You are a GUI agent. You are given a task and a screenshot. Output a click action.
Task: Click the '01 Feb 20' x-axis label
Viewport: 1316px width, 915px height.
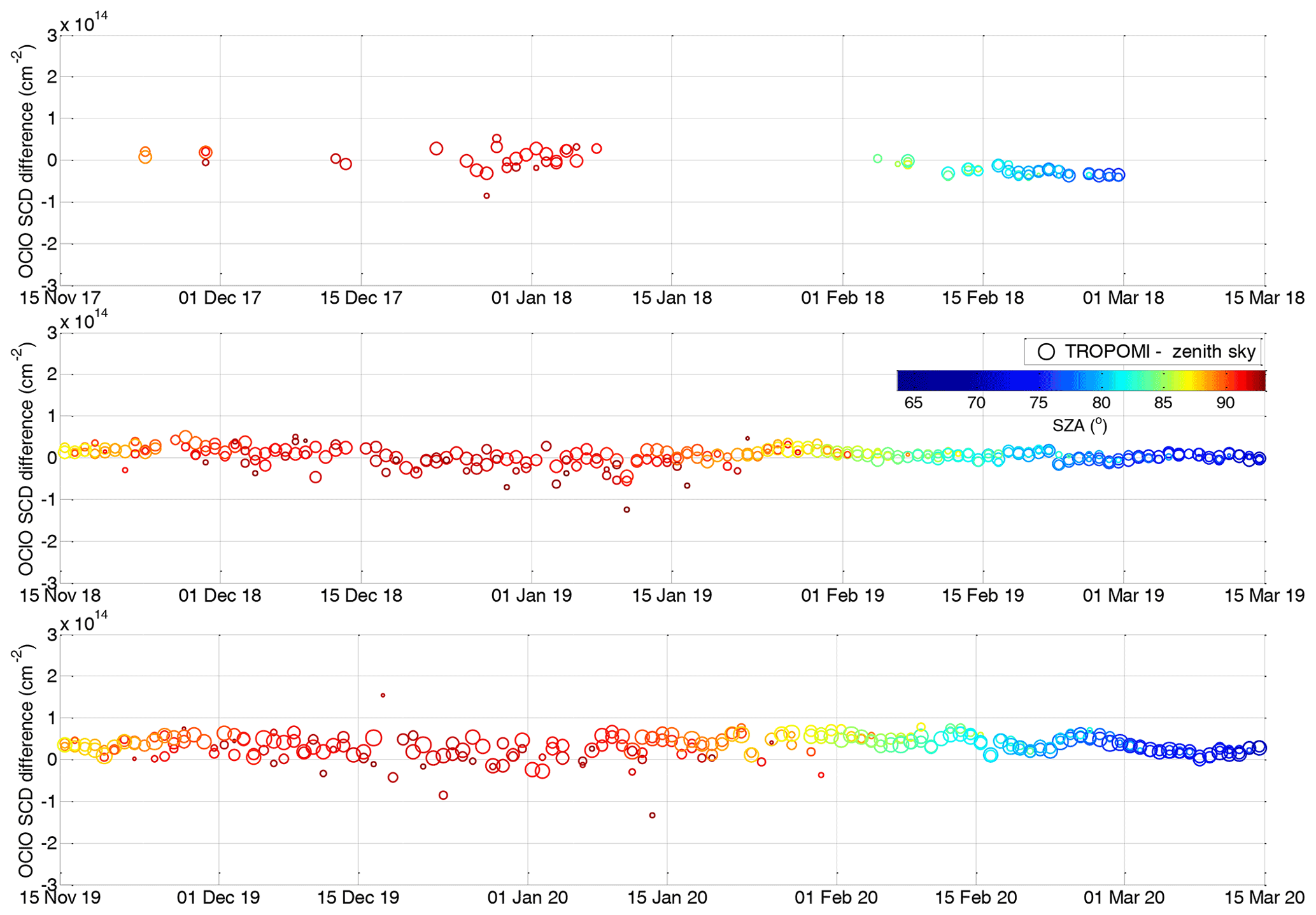click(x=836, y=898)
